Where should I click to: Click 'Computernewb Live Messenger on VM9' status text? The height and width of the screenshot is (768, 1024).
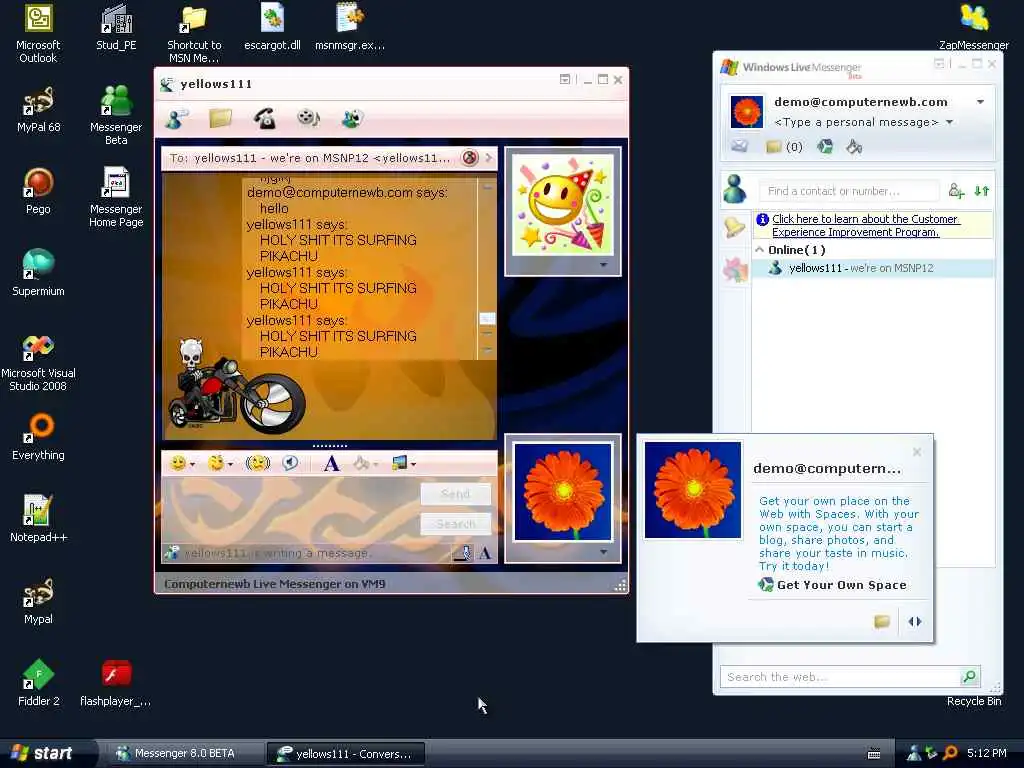[274, 584]
